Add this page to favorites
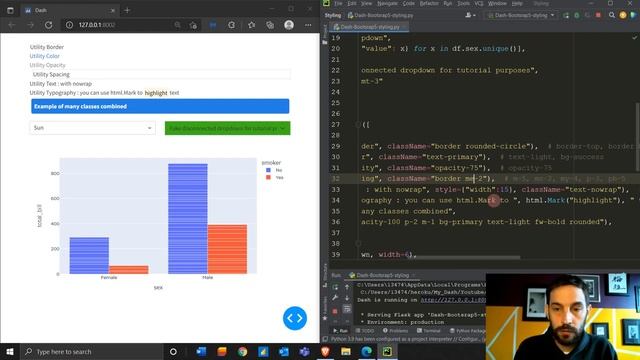The width and height of the screenshot is (640, 360). coord(193,25)
